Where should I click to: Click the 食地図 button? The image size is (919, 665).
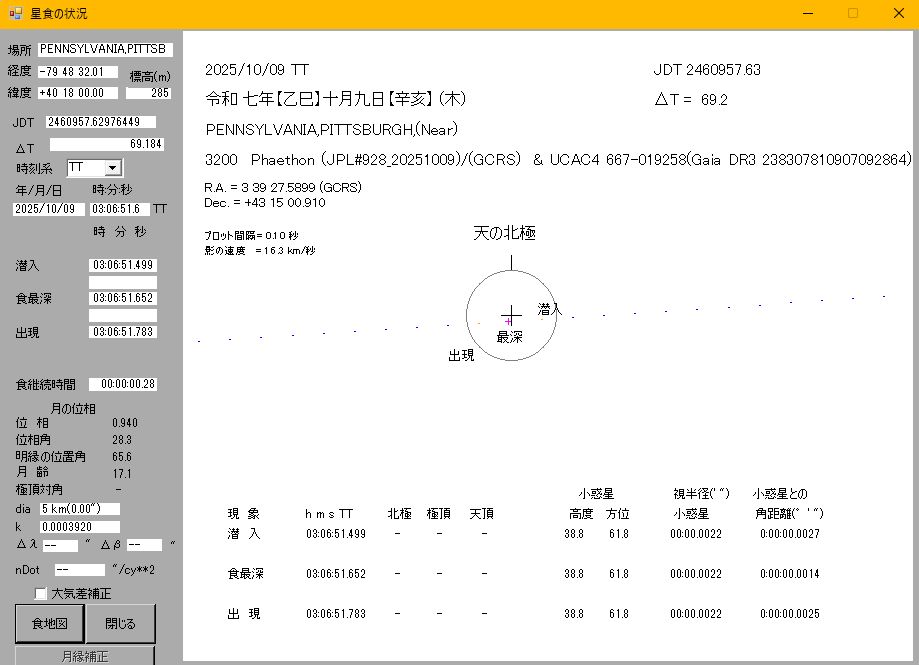pos(47,624)
